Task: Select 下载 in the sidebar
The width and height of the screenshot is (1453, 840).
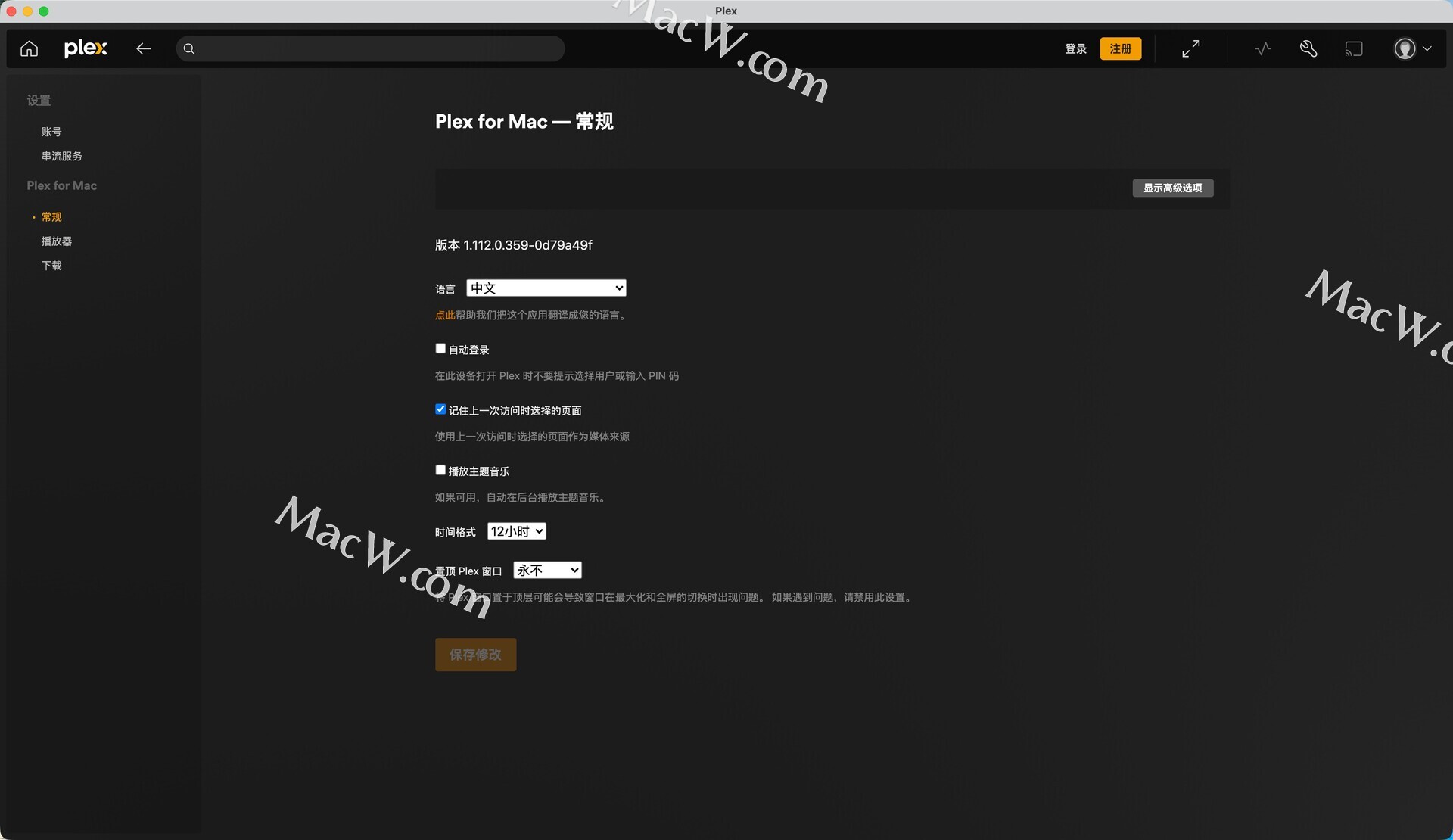Action: coord(51,266)
